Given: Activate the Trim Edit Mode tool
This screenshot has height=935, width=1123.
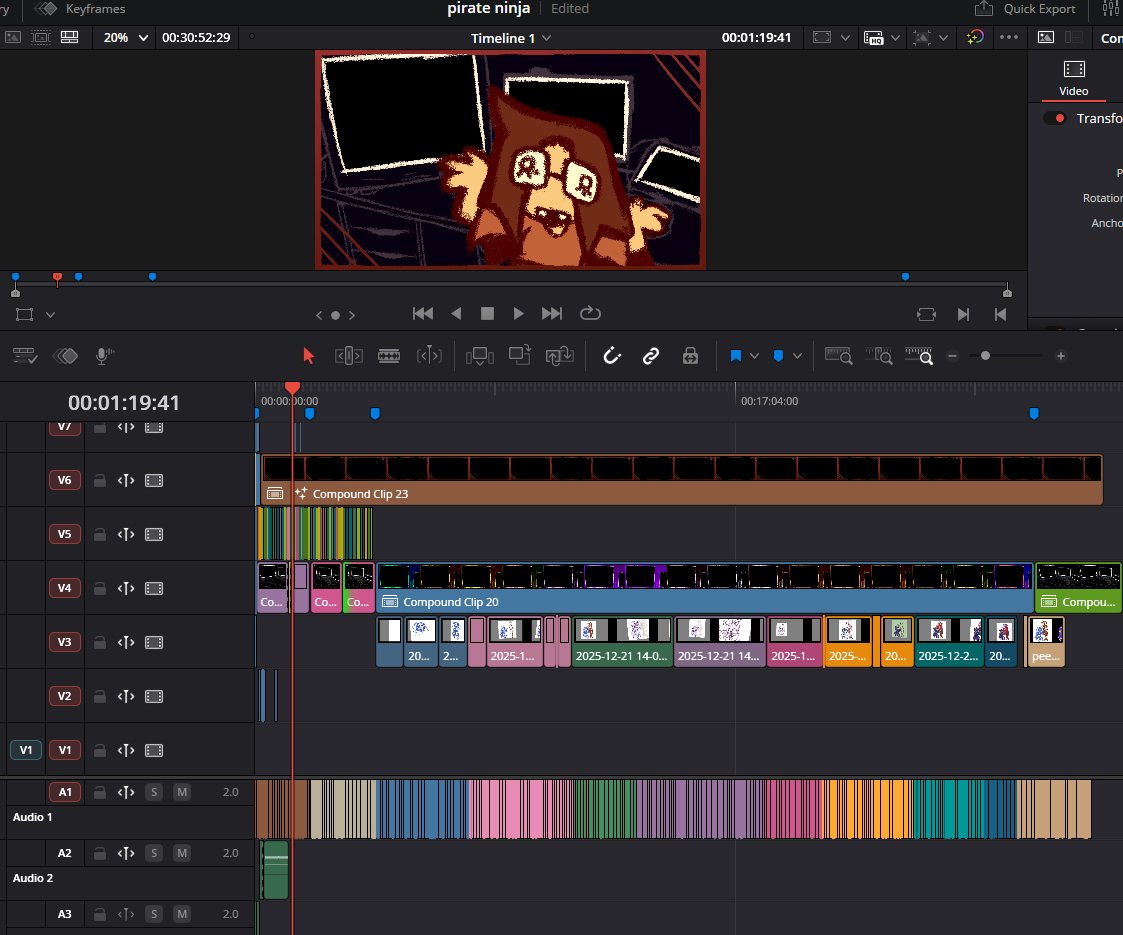Looking at the screenshot, I should click(x=349, y=356).
